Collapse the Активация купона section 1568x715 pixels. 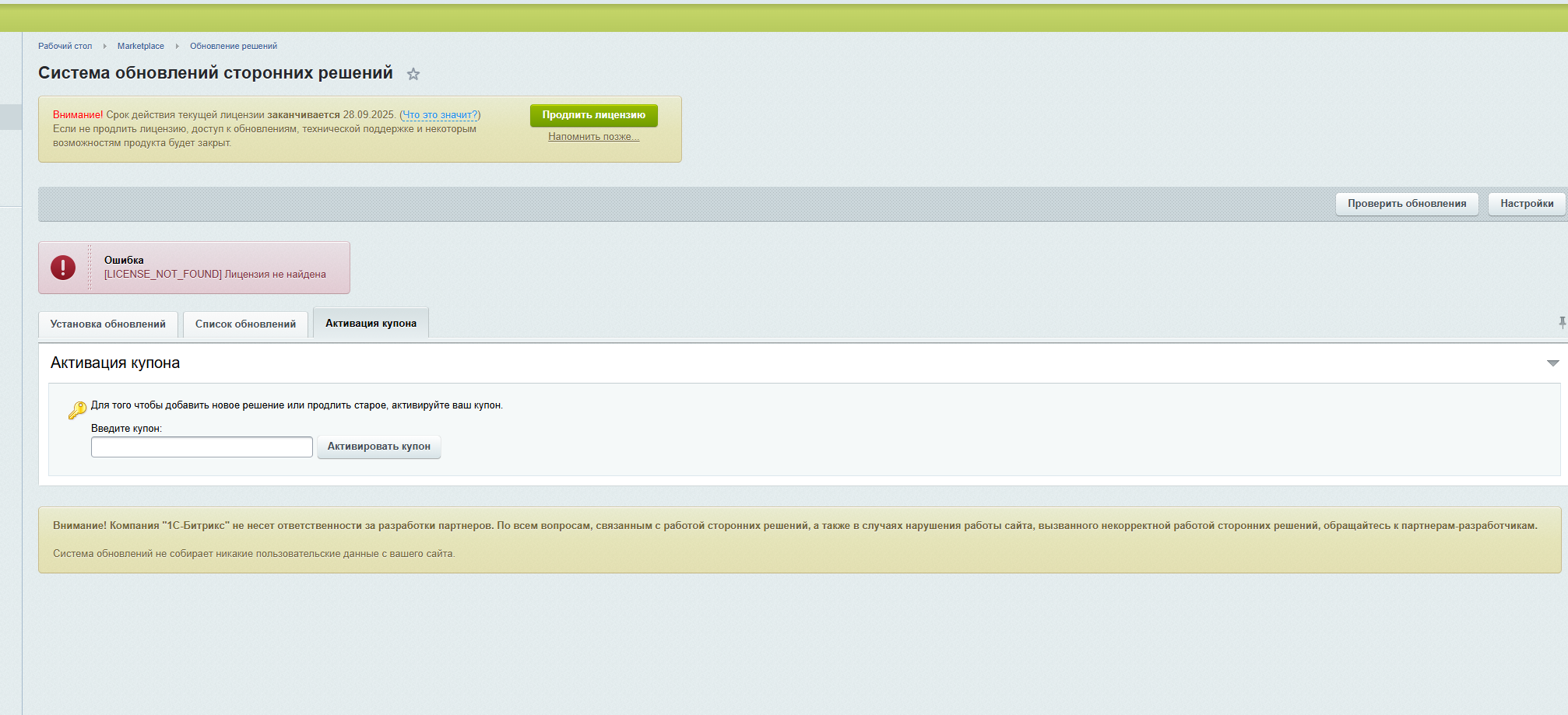click(x=1552, y=363)
